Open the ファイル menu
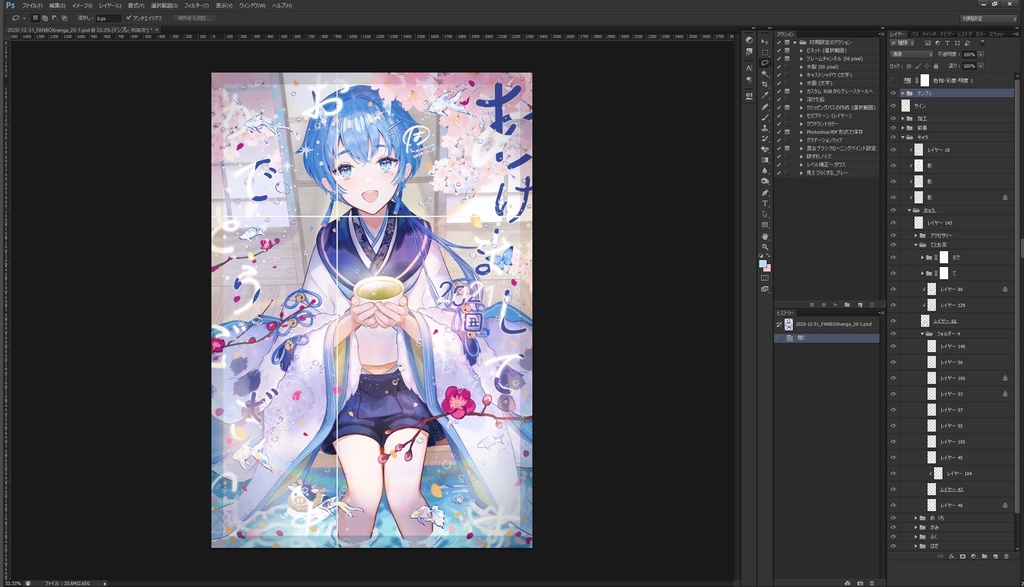 [x=32, y=5]
